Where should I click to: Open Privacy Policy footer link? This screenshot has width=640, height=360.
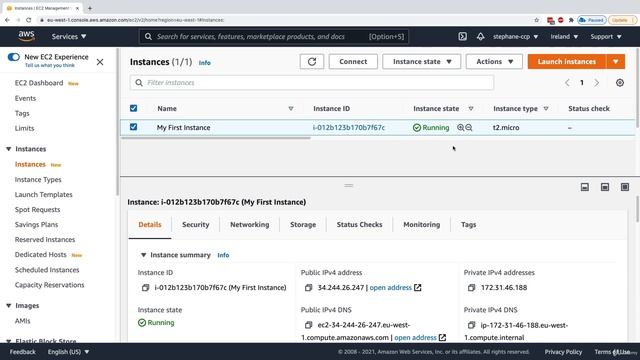click(563, 352)
